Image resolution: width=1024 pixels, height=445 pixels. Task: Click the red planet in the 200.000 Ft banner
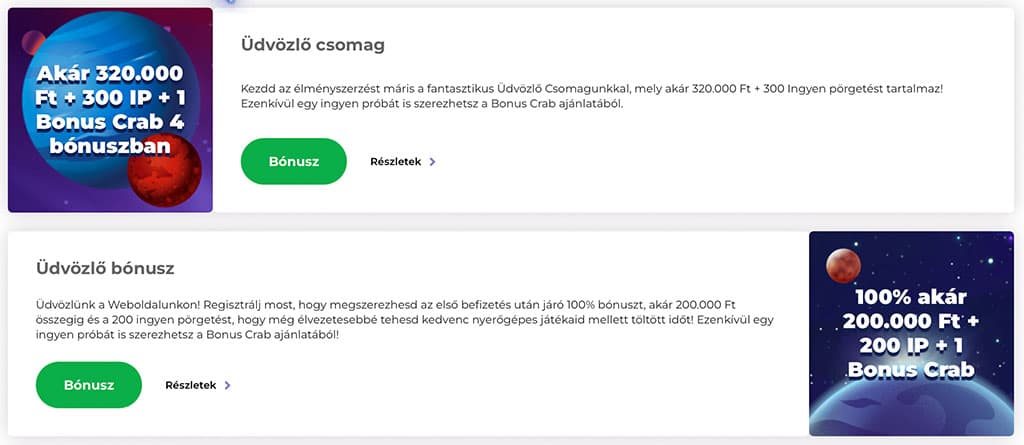tap(844, 265)
